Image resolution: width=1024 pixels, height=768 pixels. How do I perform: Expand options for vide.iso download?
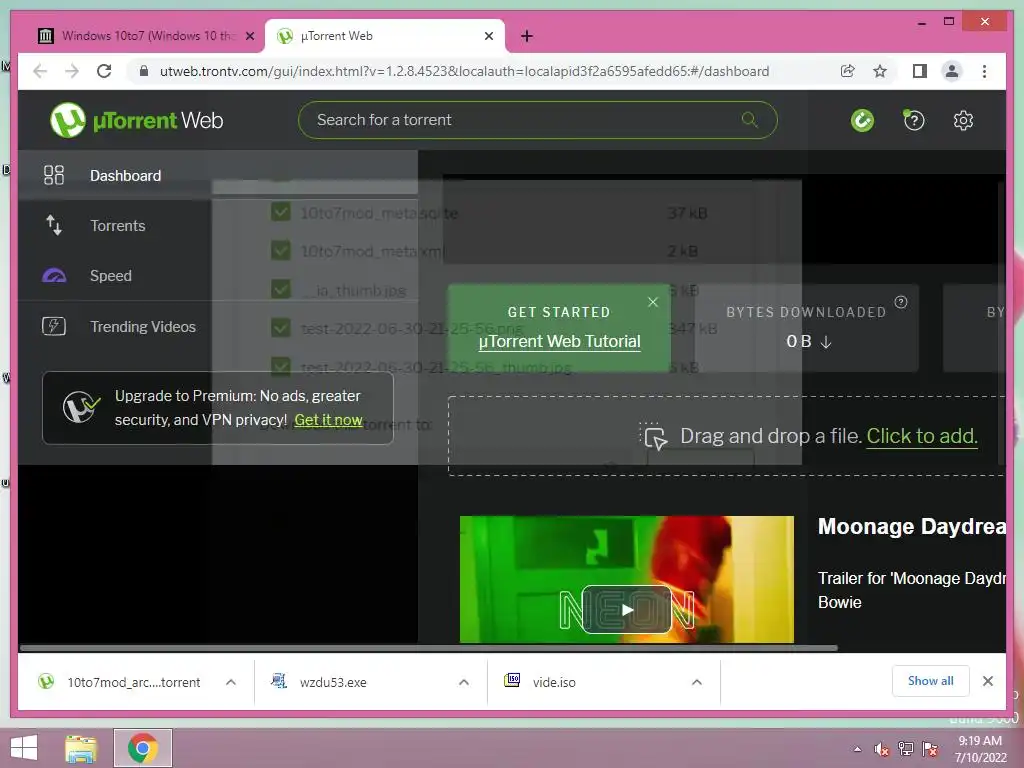(x=697, y=682)
